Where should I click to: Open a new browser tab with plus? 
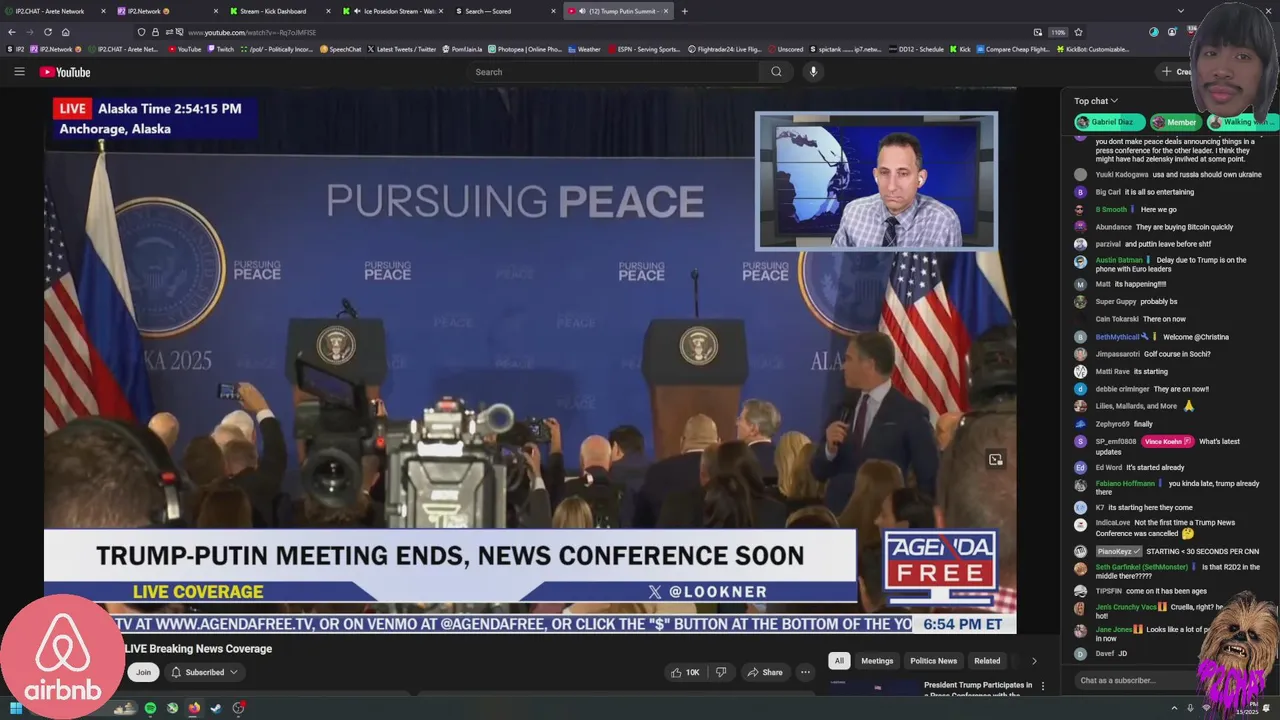pos(685,11)
